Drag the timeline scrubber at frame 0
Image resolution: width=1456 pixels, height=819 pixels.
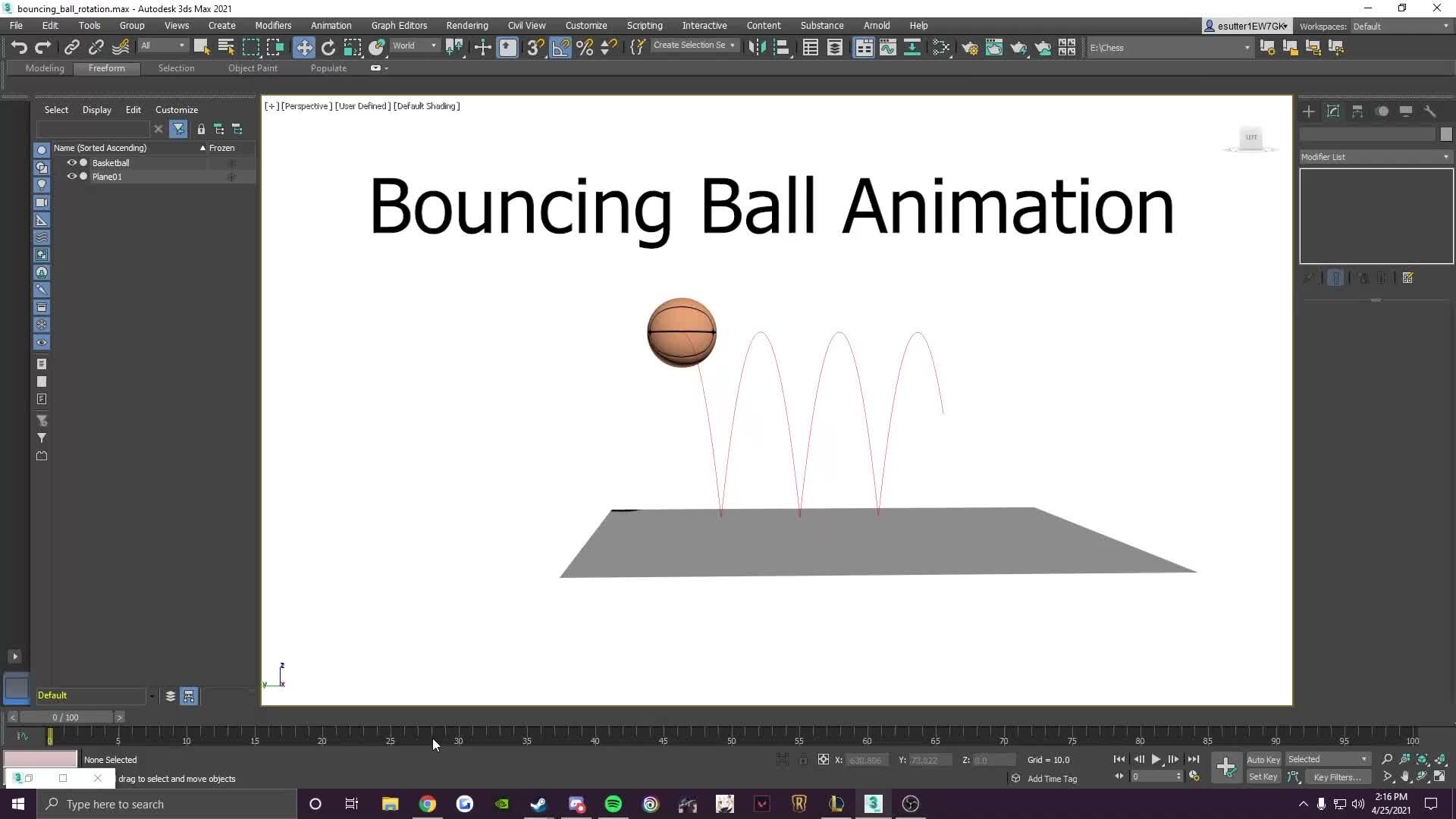[x=49, y=738]
